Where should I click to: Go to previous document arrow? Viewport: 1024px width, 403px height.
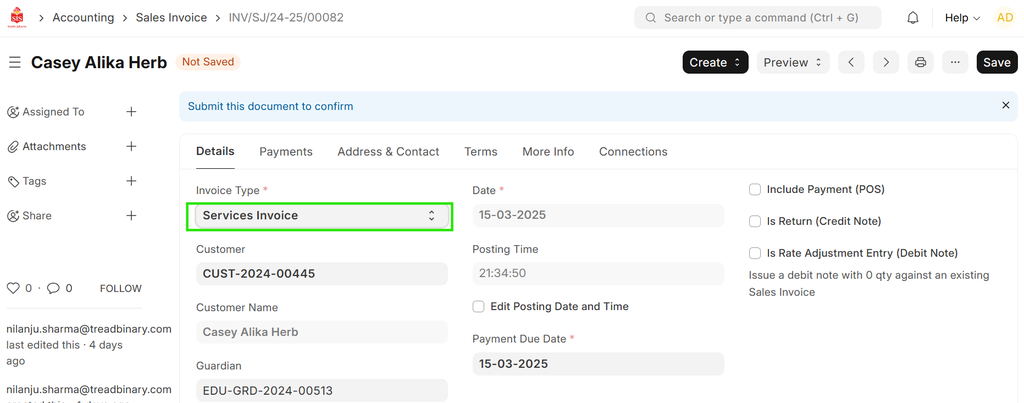click(851, 62)
